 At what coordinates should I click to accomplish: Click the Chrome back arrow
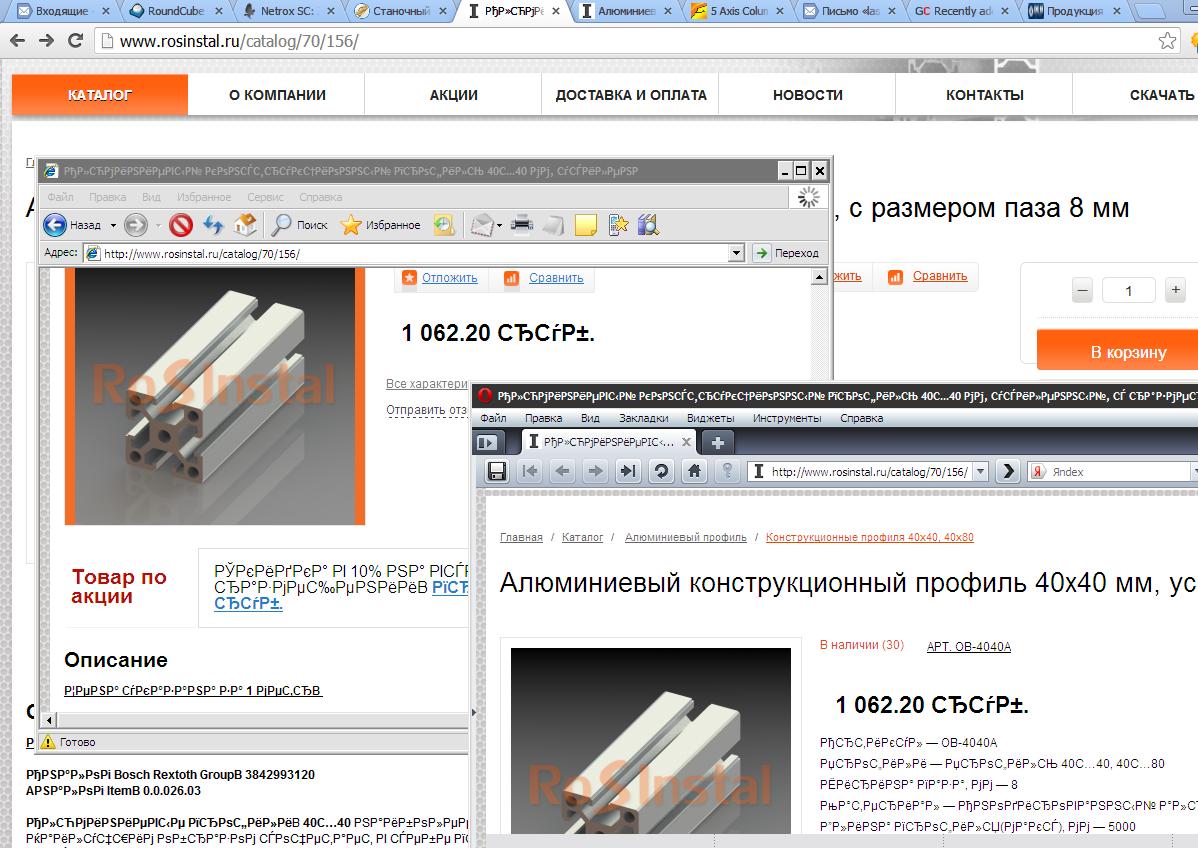click(x=18, y=40)
